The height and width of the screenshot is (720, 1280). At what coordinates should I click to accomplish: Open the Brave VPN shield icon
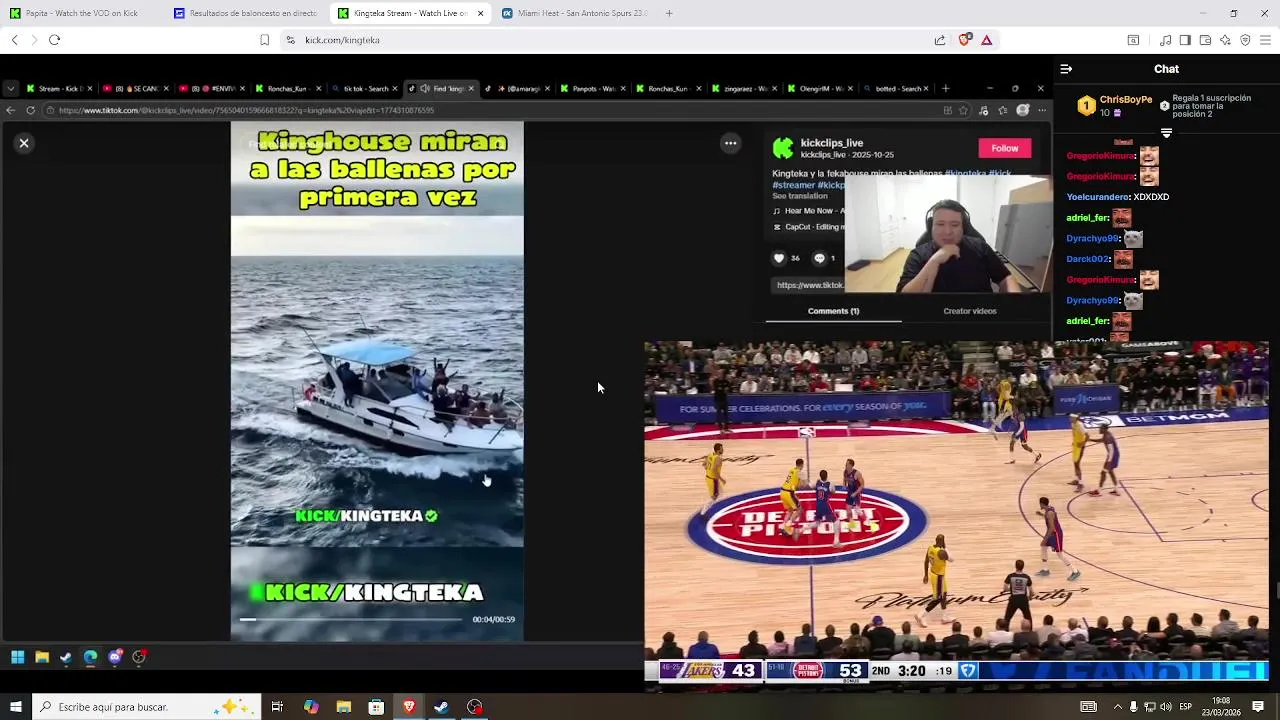(1245, 40)
